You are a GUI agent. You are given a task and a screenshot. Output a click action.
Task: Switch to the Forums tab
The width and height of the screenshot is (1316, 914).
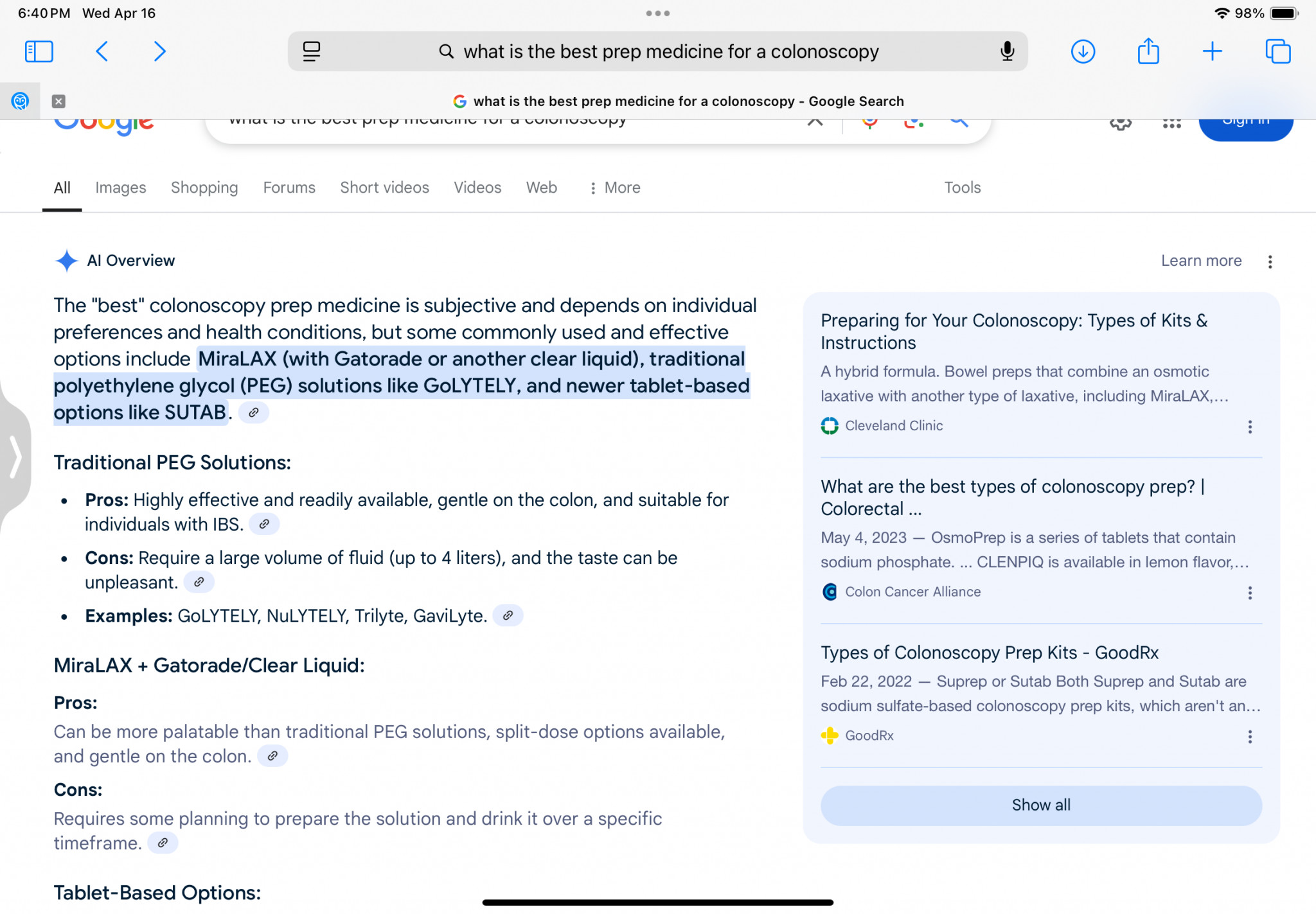tap(289, 188)
